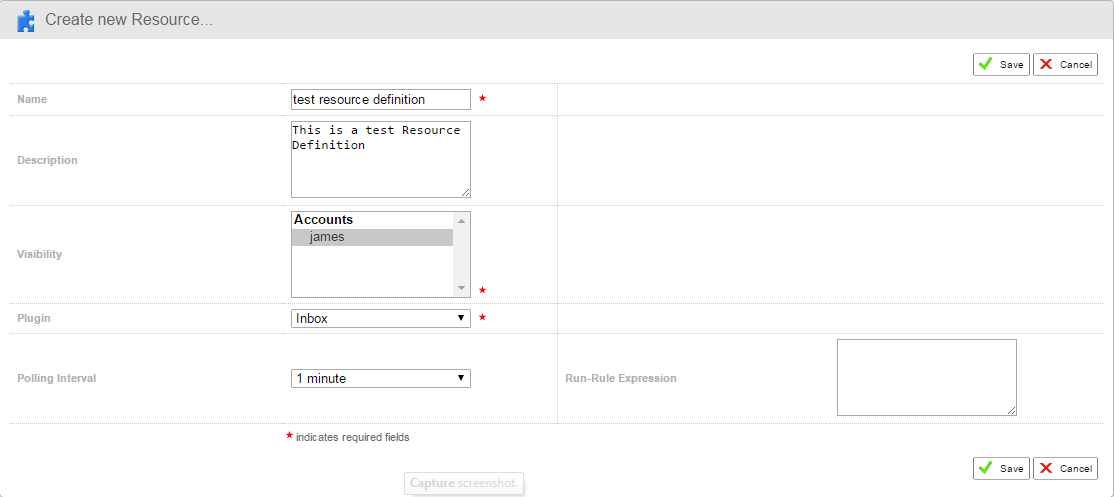
Task: Click the blue puzzle piece header icon
Action: point(26,20)
